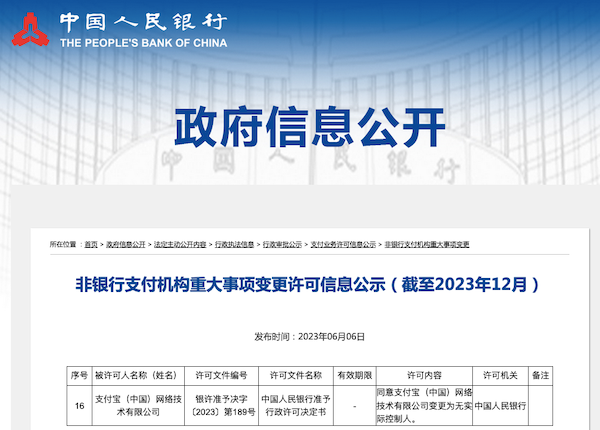The height and width of the screenshot is (430, 600).
Task: Navigate to 行政审批公示 breadcrumb link
Action: [x=282, y=244]
